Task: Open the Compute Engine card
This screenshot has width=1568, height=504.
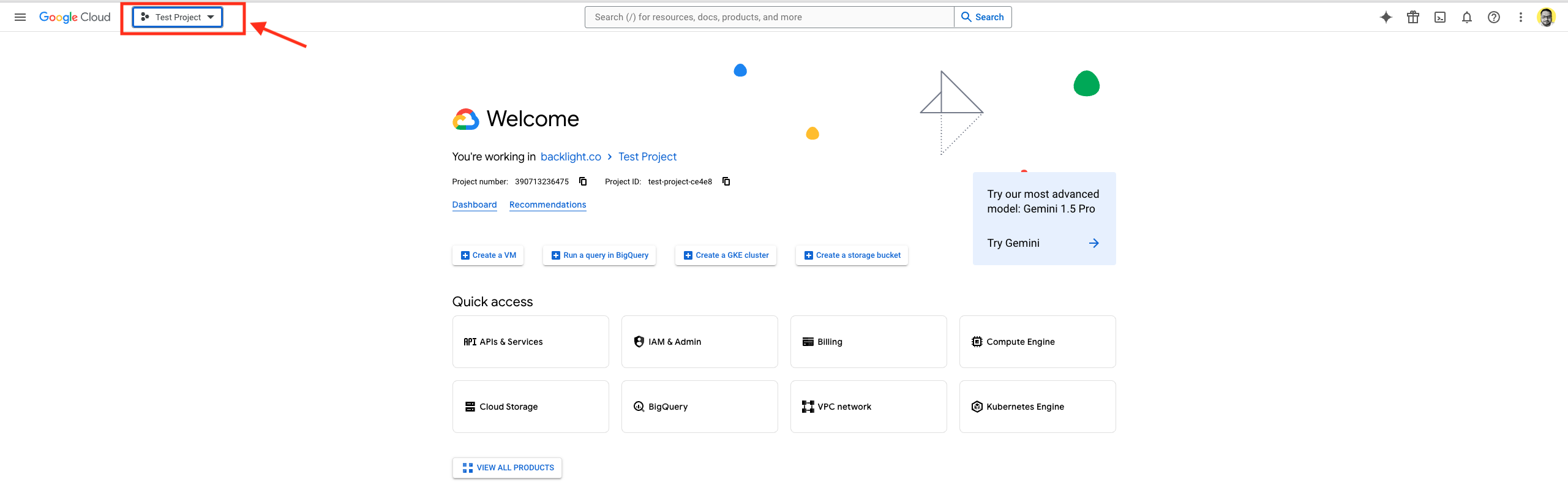Action: (x=1038, y=342)
